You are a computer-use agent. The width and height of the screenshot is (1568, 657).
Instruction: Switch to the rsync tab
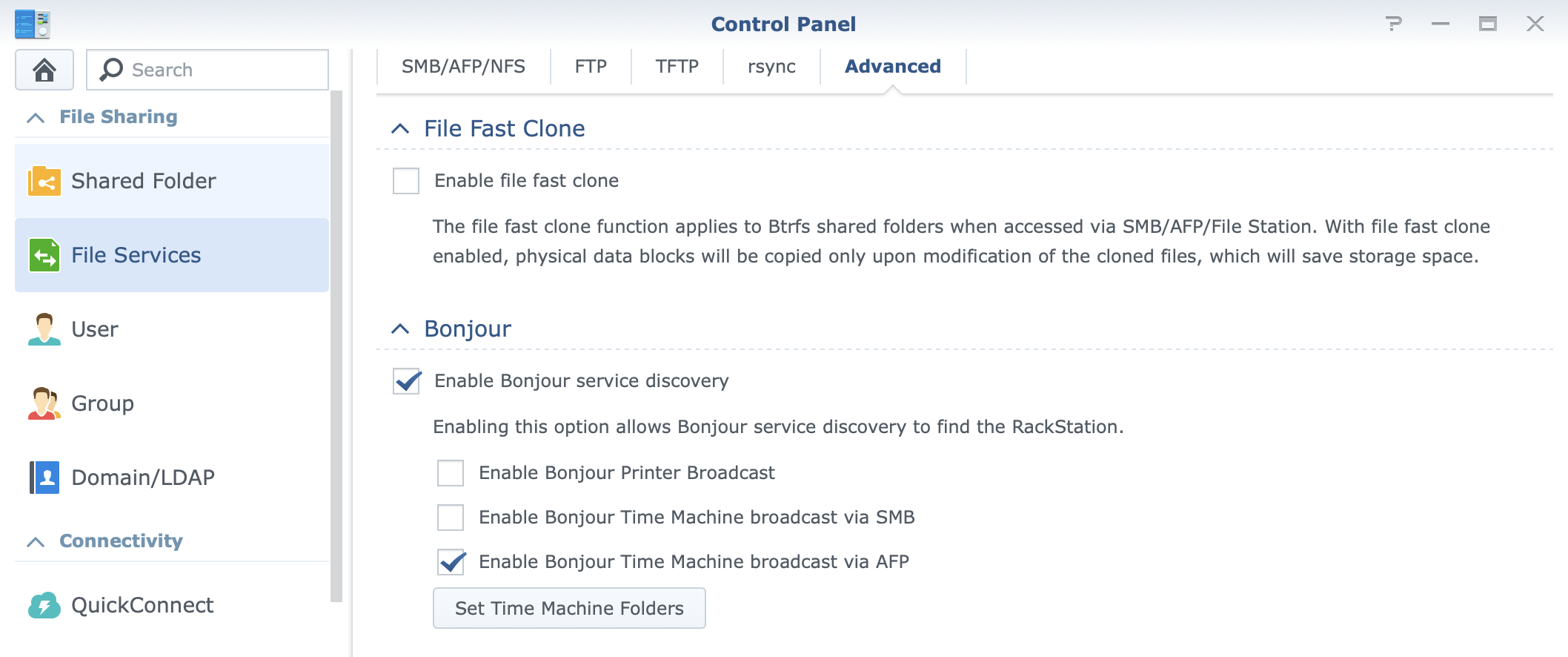(771, 67)
